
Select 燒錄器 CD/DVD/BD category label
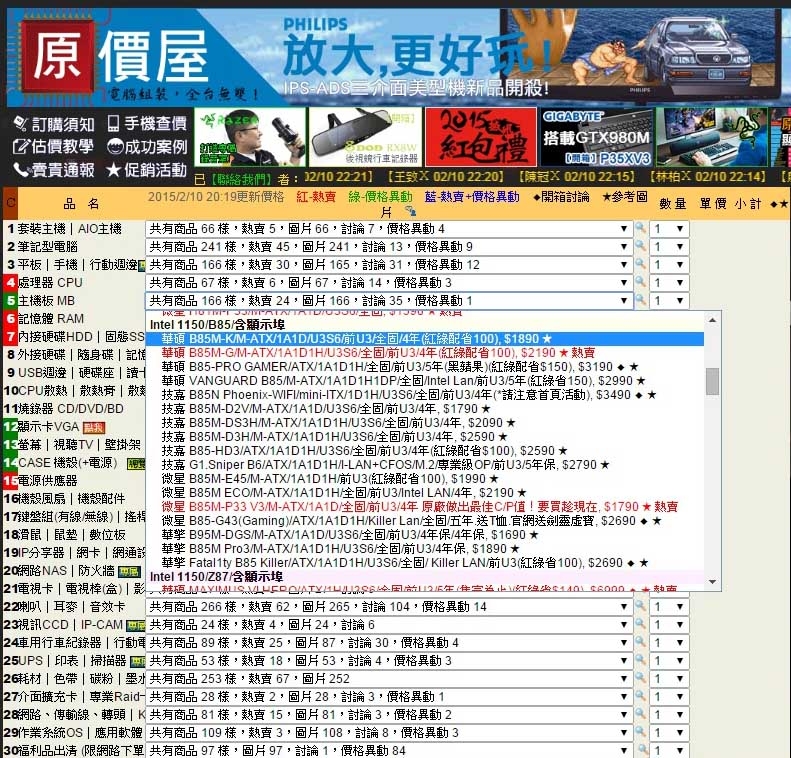[71, 409]
